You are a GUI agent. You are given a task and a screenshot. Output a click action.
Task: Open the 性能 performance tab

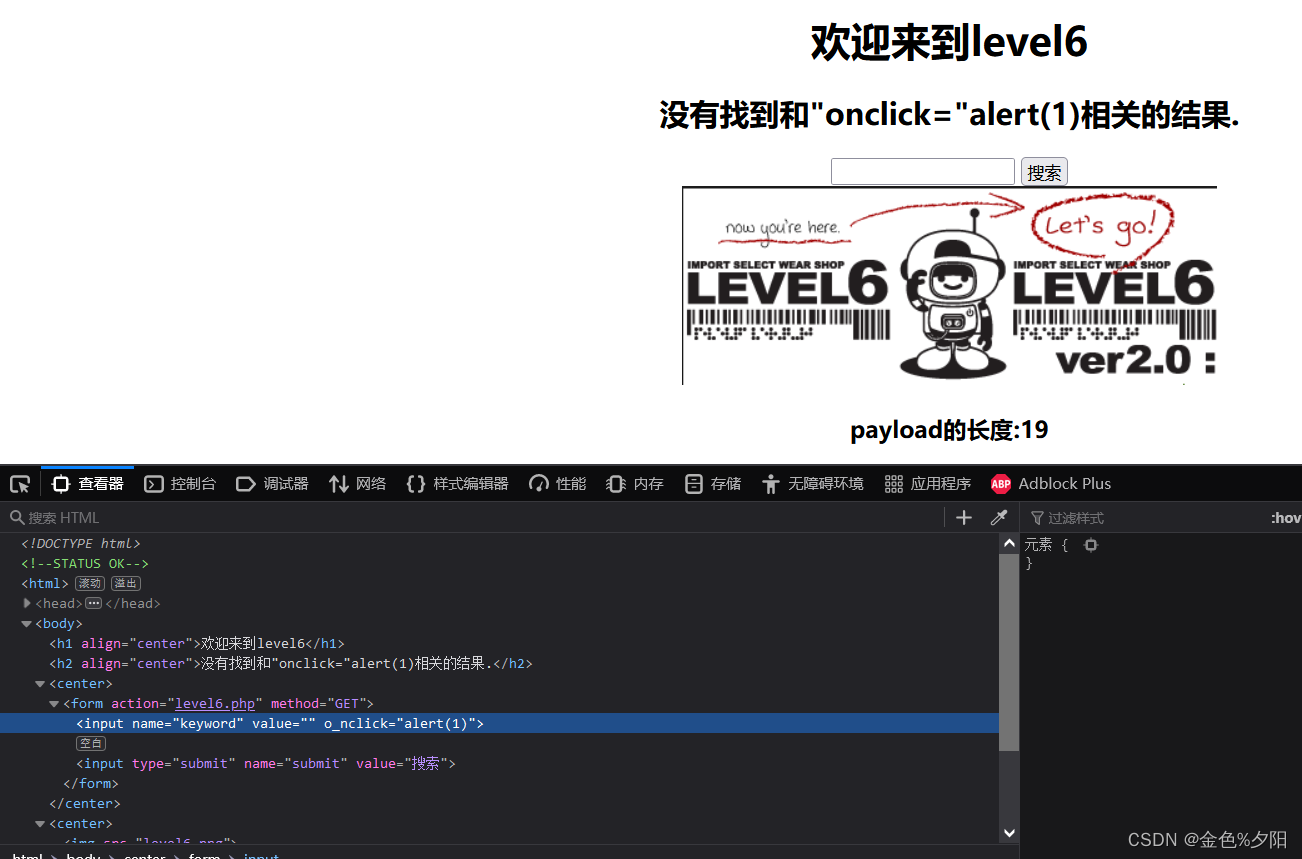pyautogui.click(x=558, y=484)
